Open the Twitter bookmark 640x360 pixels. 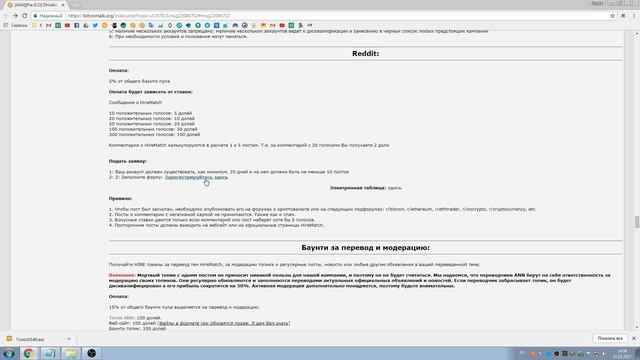pyautogui.click(x=95, y=25)
